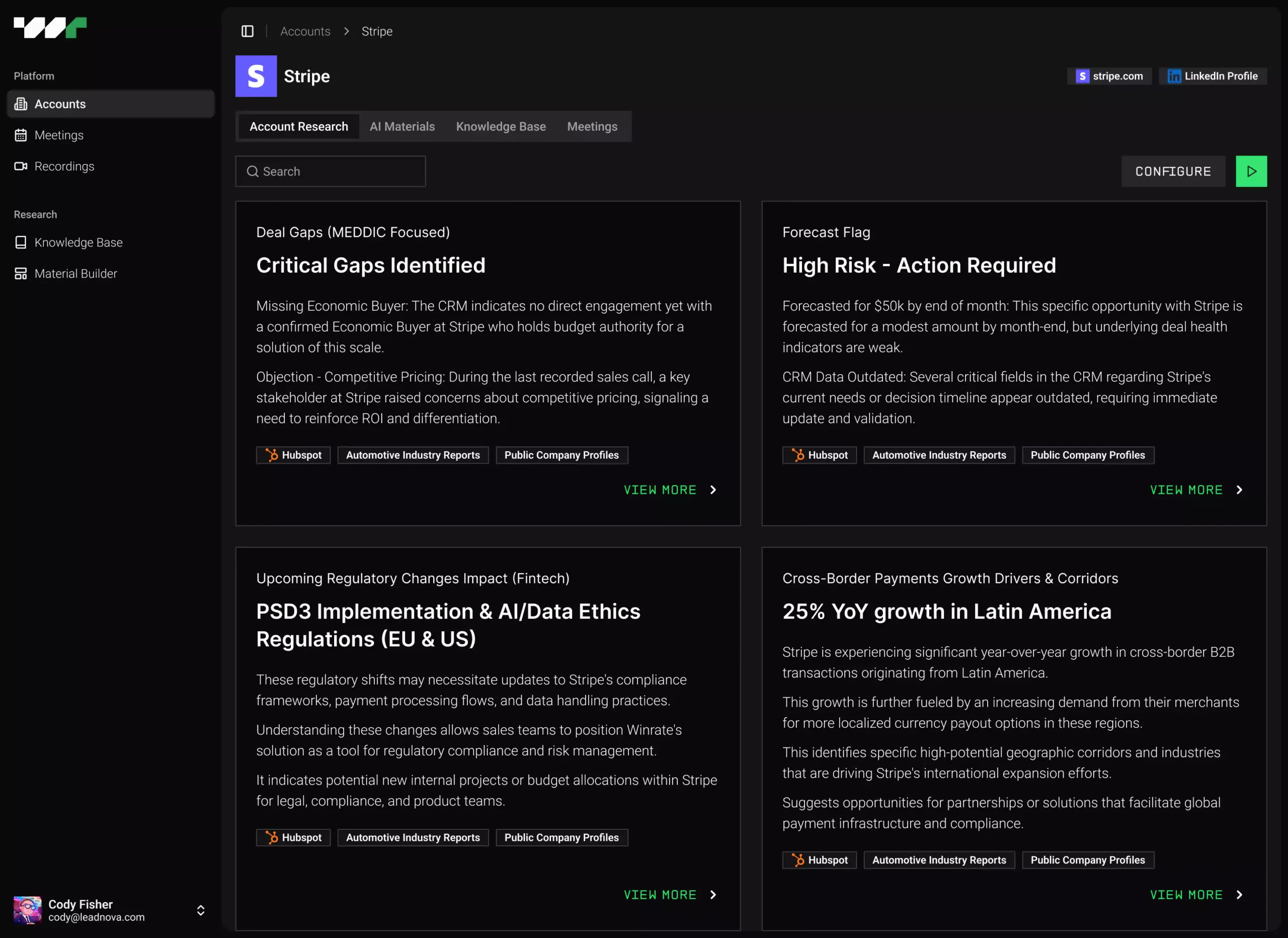Open Material Builder in the sidebar
Viewport: 1288px width, 938px height.
click(111, 274)
